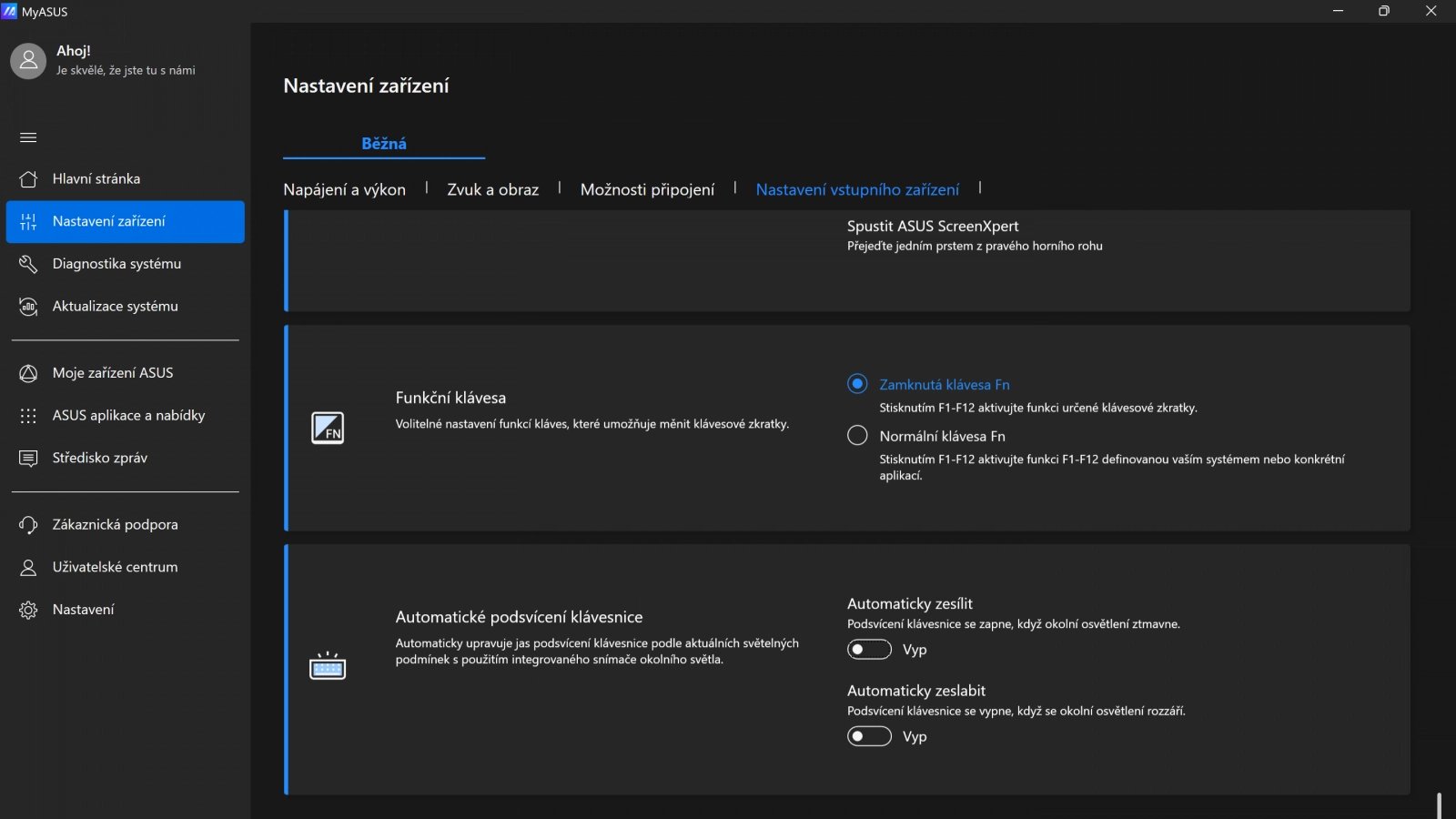This screenshot has height=819, width=1456.
Task: Go to Zvuk a obraz section
Action: tap(492, 189)
